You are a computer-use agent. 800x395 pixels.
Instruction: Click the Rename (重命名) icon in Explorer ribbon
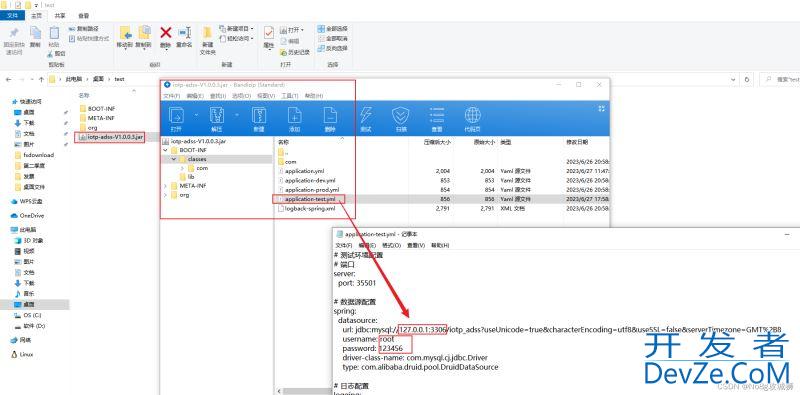pos(184,33)
